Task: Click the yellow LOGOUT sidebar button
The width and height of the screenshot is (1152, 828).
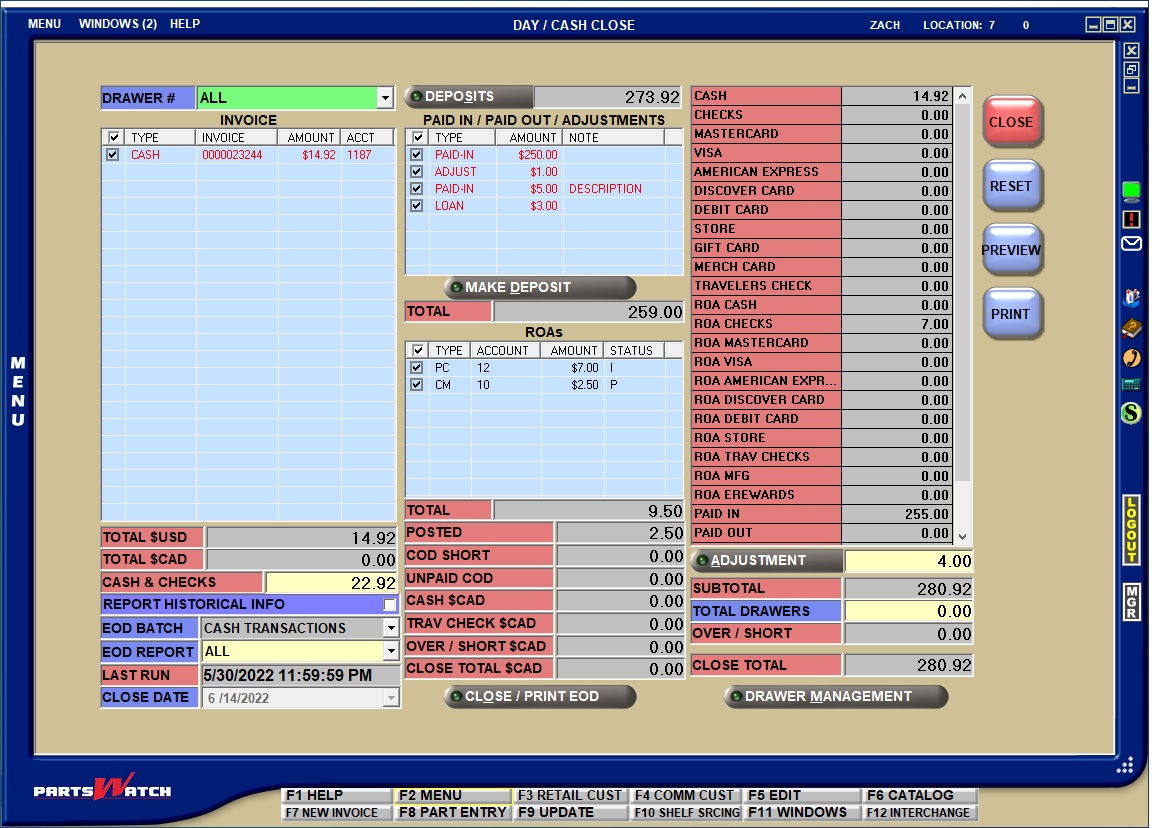Action: click(1131, 530)
